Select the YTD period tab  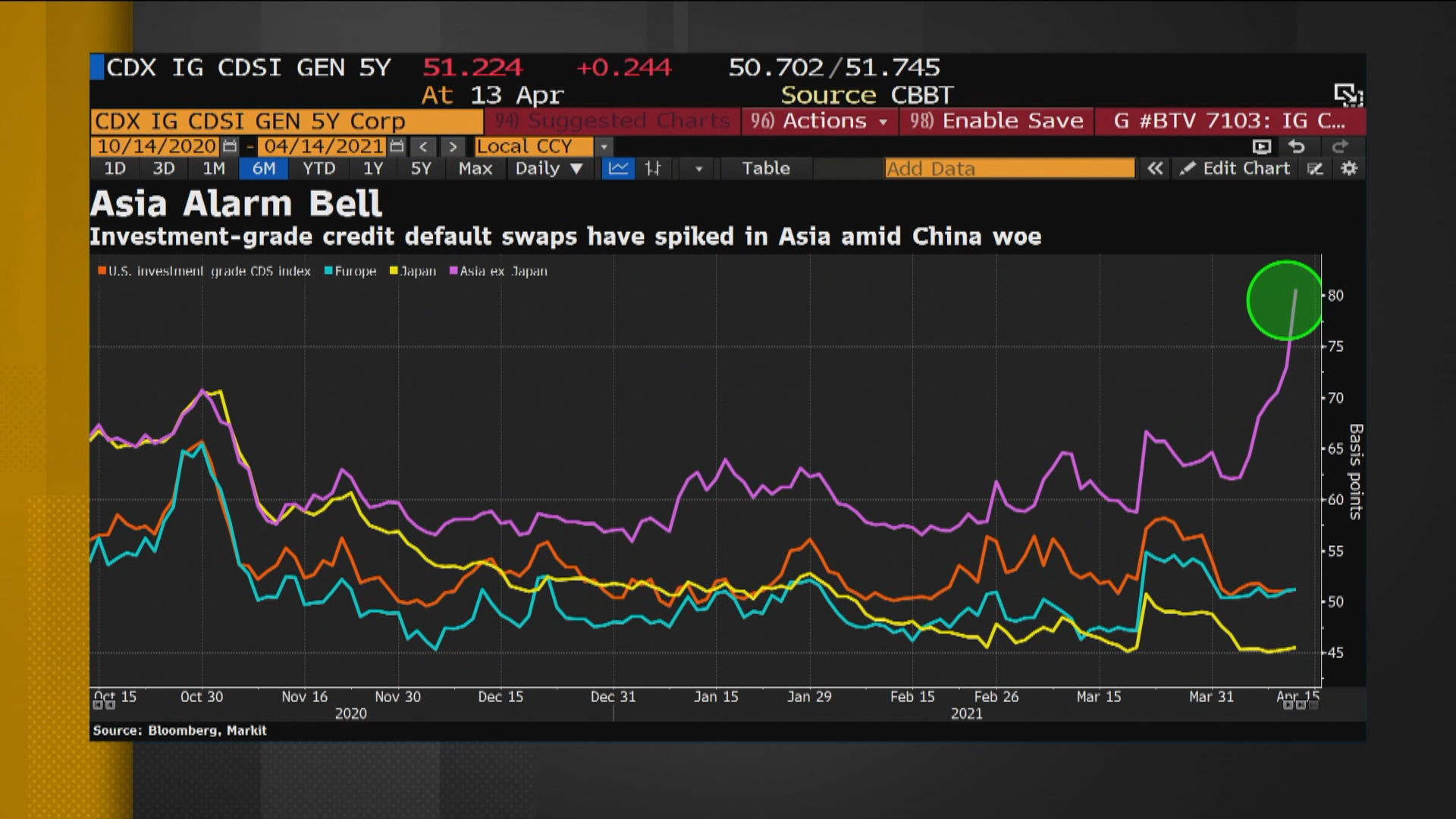[318, 168]
